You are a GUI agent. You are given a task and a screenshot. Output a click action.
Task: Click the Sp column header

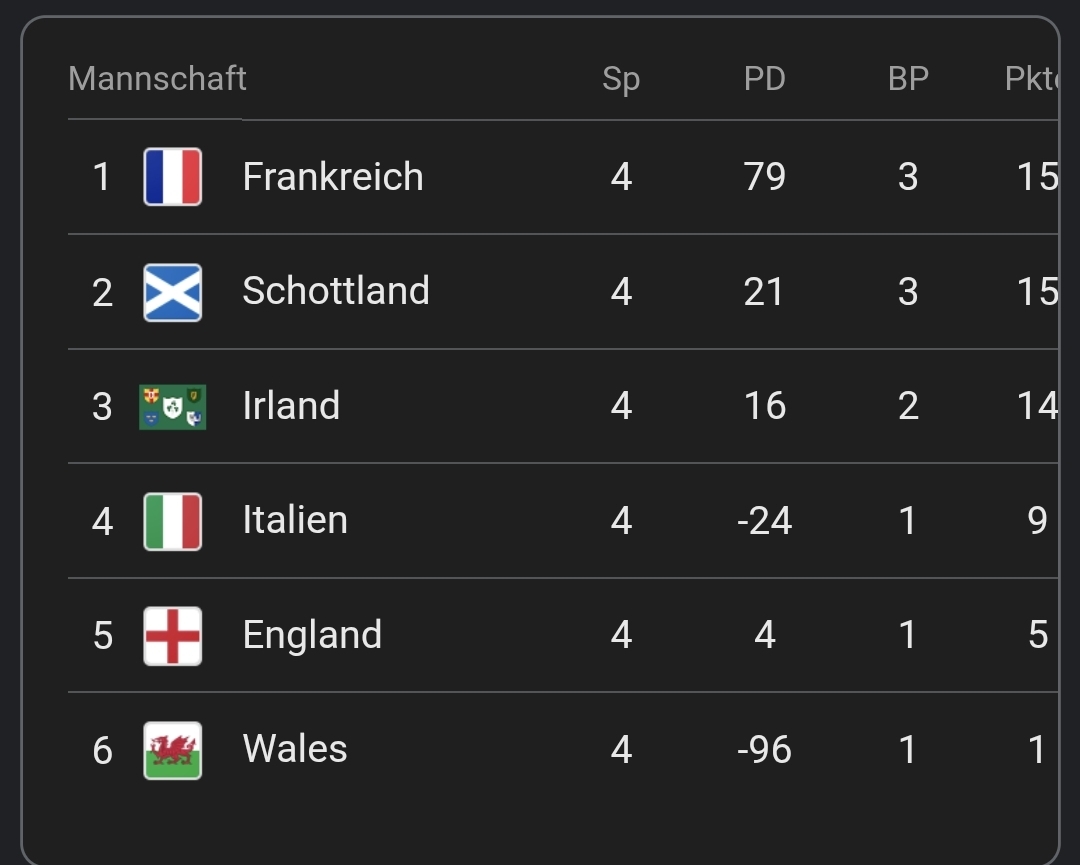[x=621, y=79]
